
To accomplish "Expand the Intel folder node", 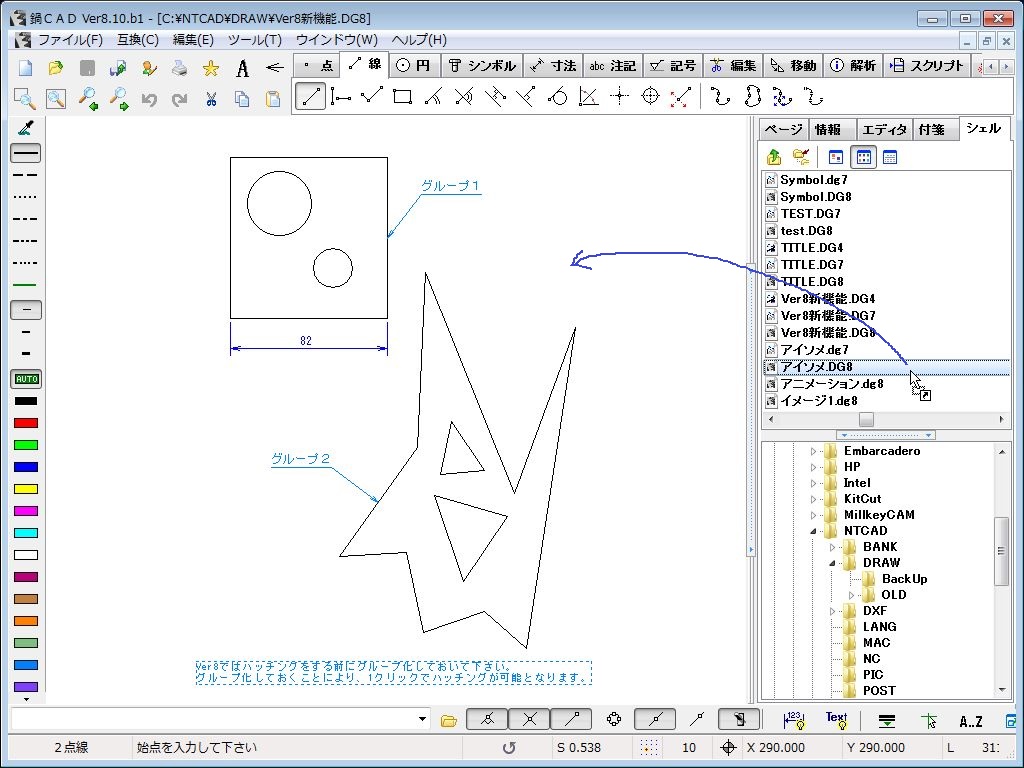I will (813, 483).
